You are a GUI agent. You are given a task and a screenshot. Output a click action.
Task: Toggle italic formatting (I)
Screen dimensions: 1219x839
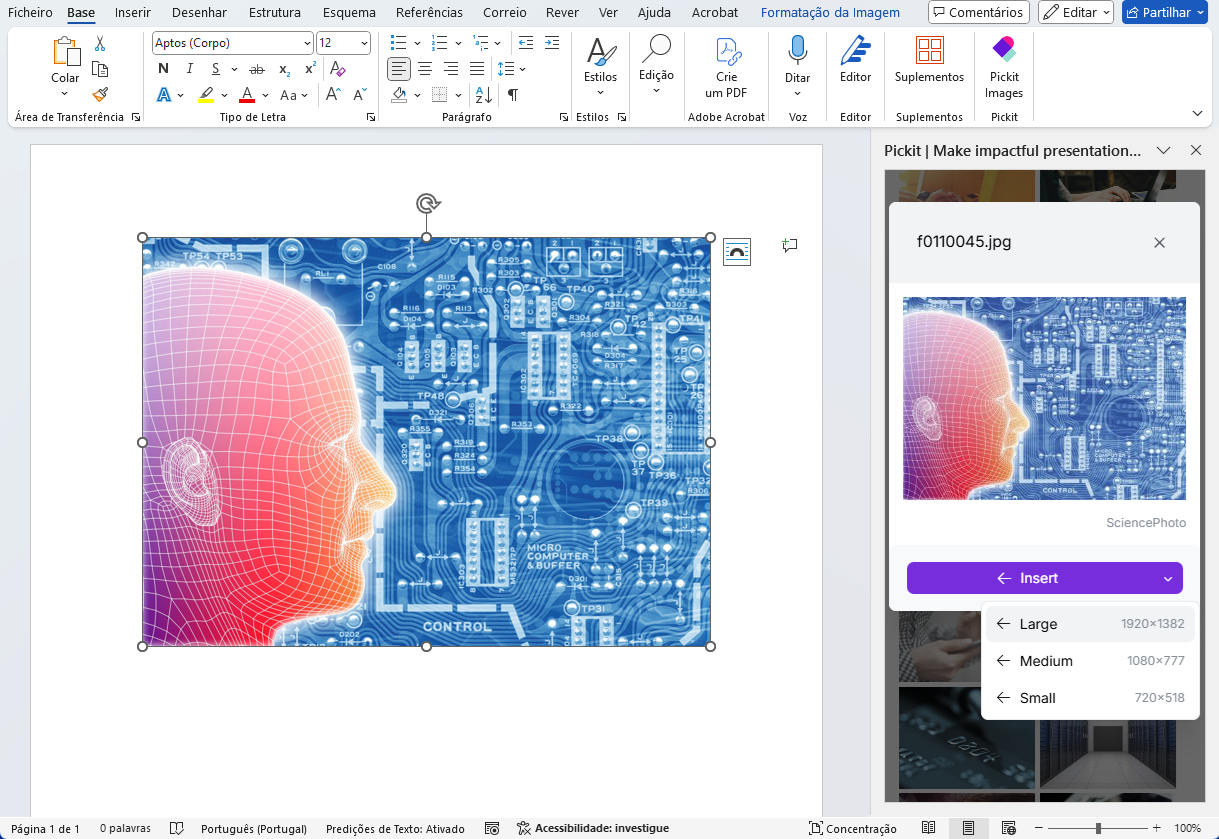point(190,69)
